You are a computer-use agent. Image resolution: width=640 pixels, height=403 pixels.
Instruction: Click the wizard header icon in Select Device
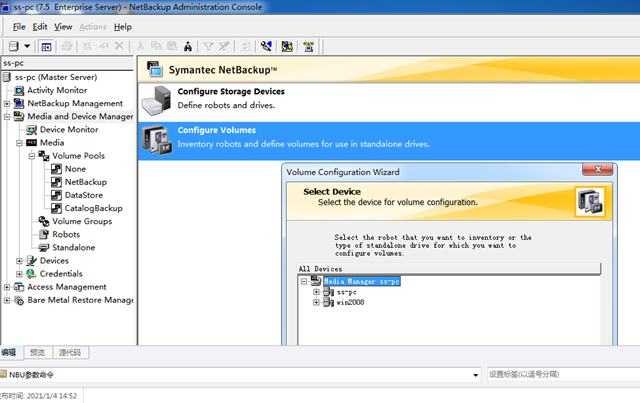590,202
